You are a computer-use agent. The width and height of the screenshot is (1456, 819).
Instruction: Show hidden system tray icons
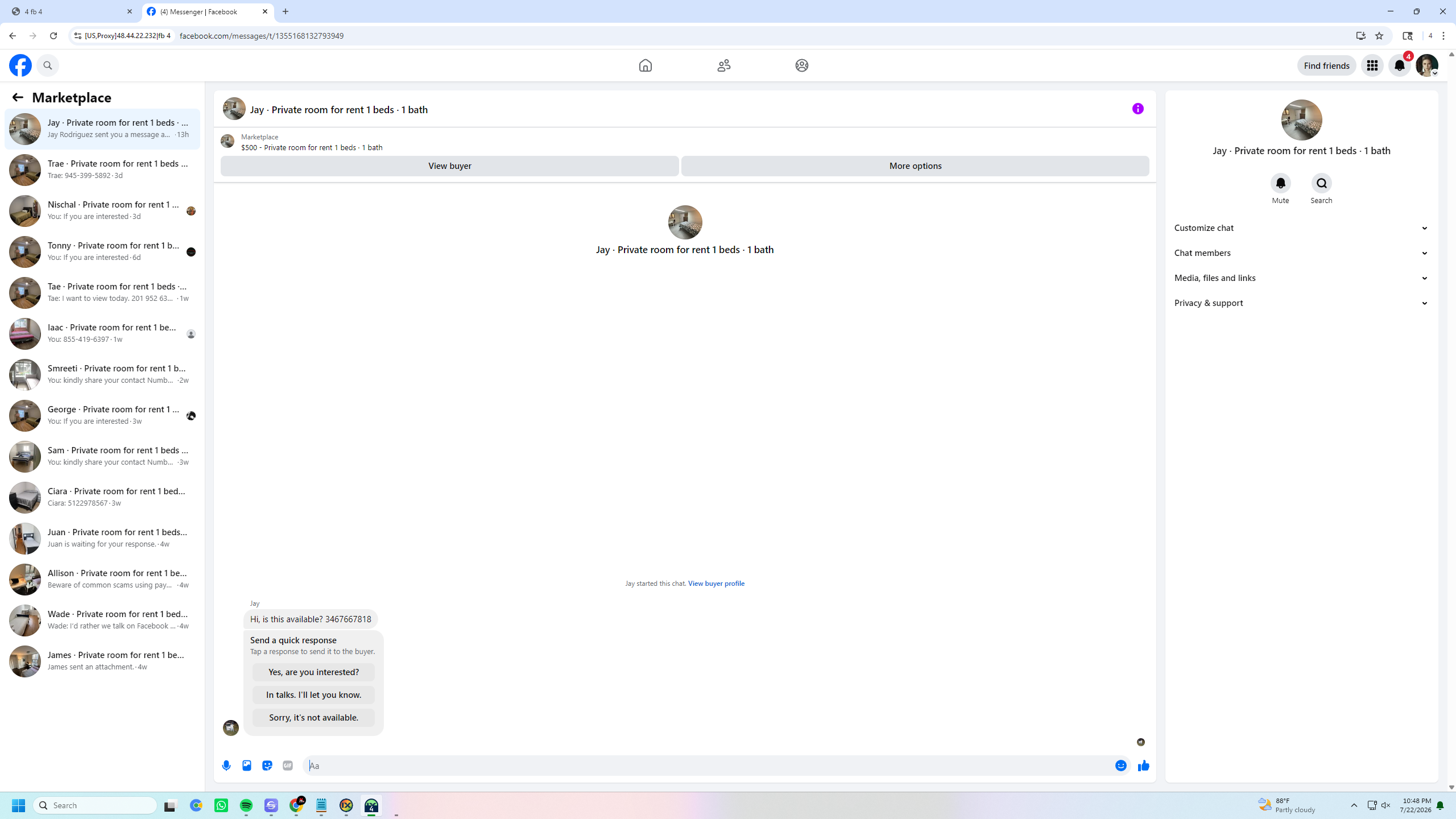(1354, 805)
